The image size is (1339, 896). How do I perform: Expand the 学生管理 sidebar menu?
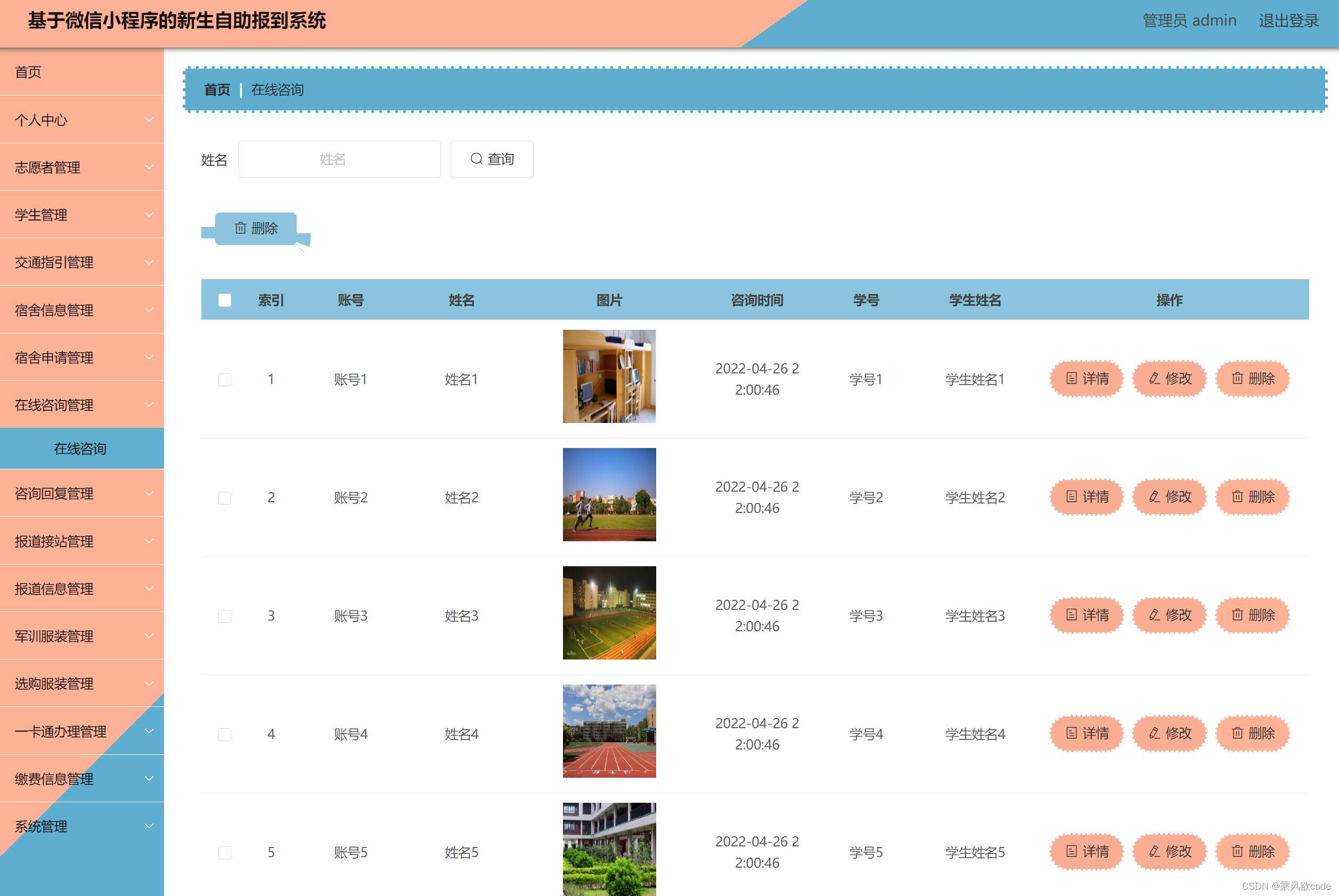pos(81,215)
